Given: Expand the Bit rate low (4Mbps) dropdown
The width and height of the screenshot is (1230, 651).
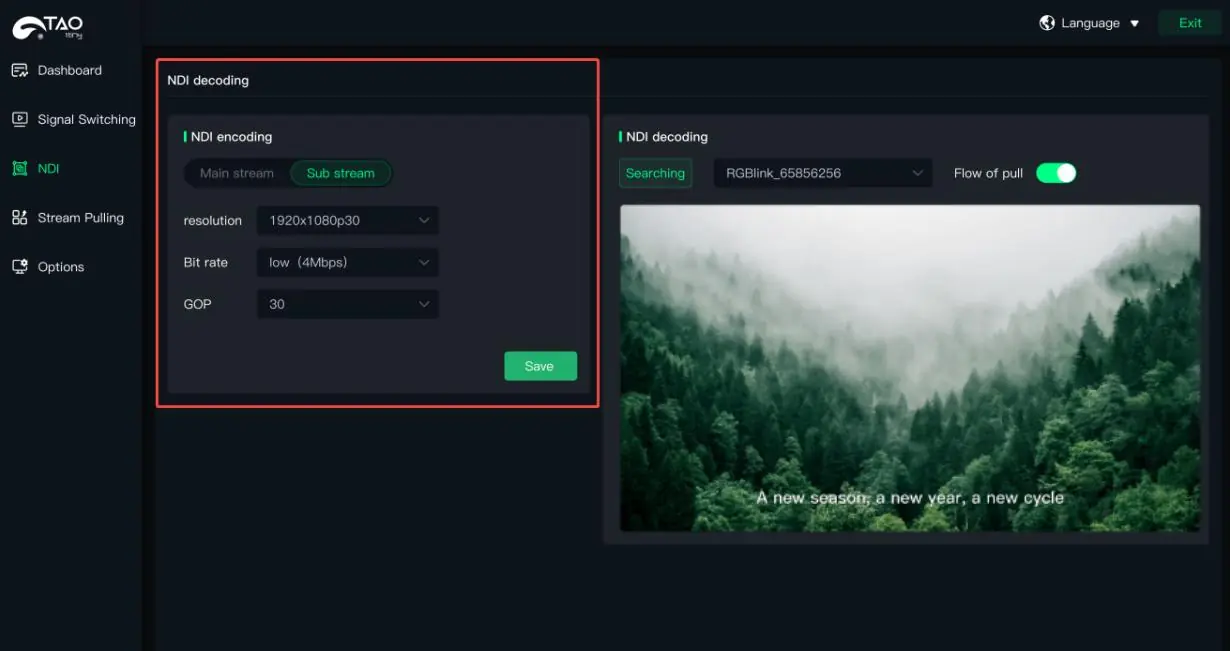Looking at the screenshot, I should pyautogui.click(x=348, y=262).
